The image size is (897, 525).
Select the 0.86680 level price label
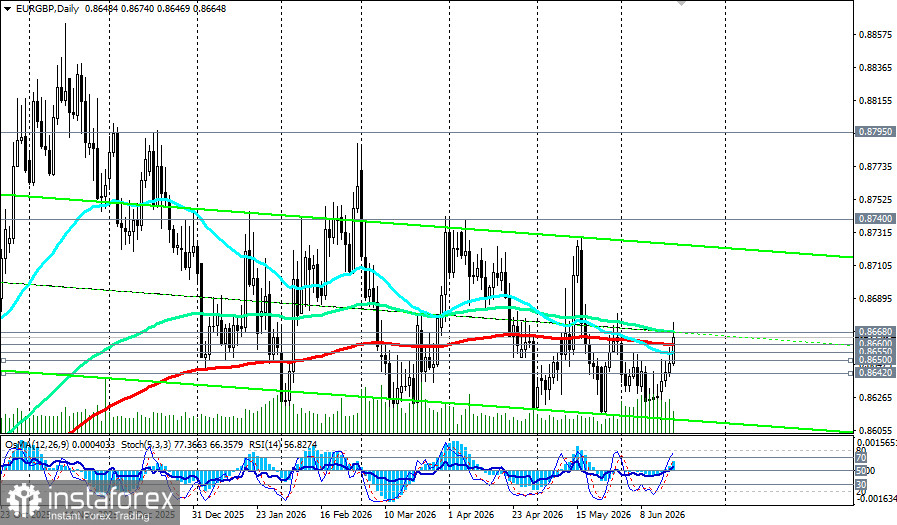click(875, 332)
